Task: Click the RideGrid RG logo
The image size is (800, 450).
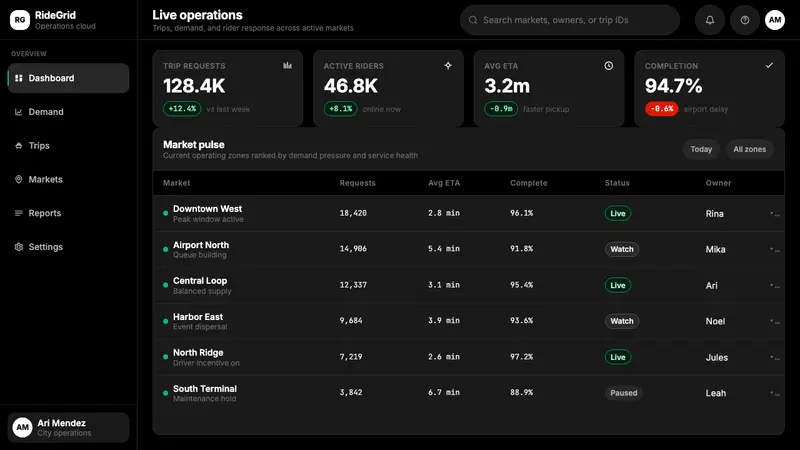Action: 19,20
